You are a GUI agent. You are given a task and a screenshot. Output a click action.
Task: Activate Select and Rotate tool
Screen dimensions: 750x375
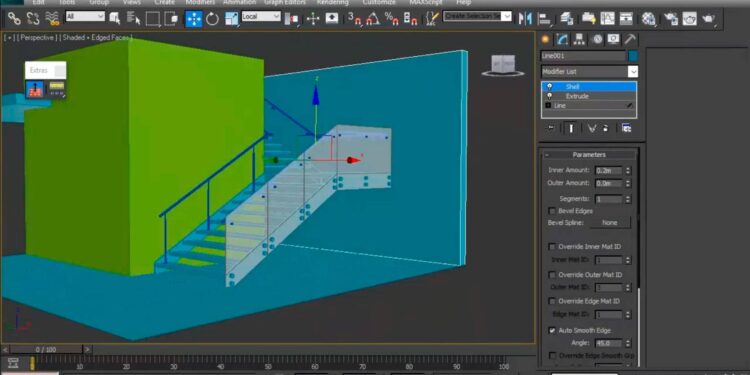(212, 19)
